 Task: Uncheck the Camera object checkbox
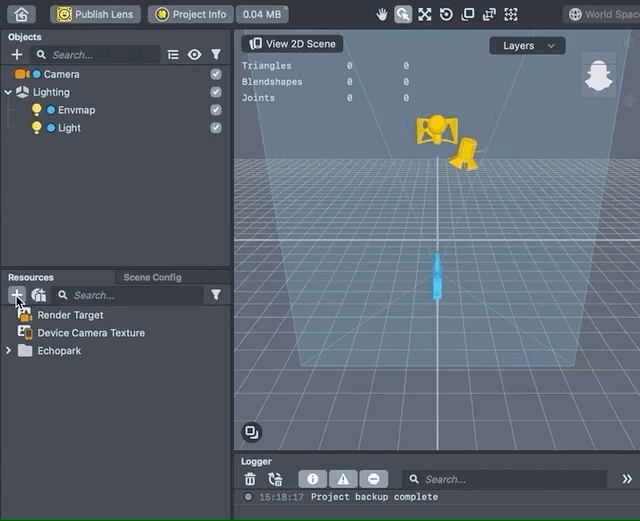click(x=216, y=74)
